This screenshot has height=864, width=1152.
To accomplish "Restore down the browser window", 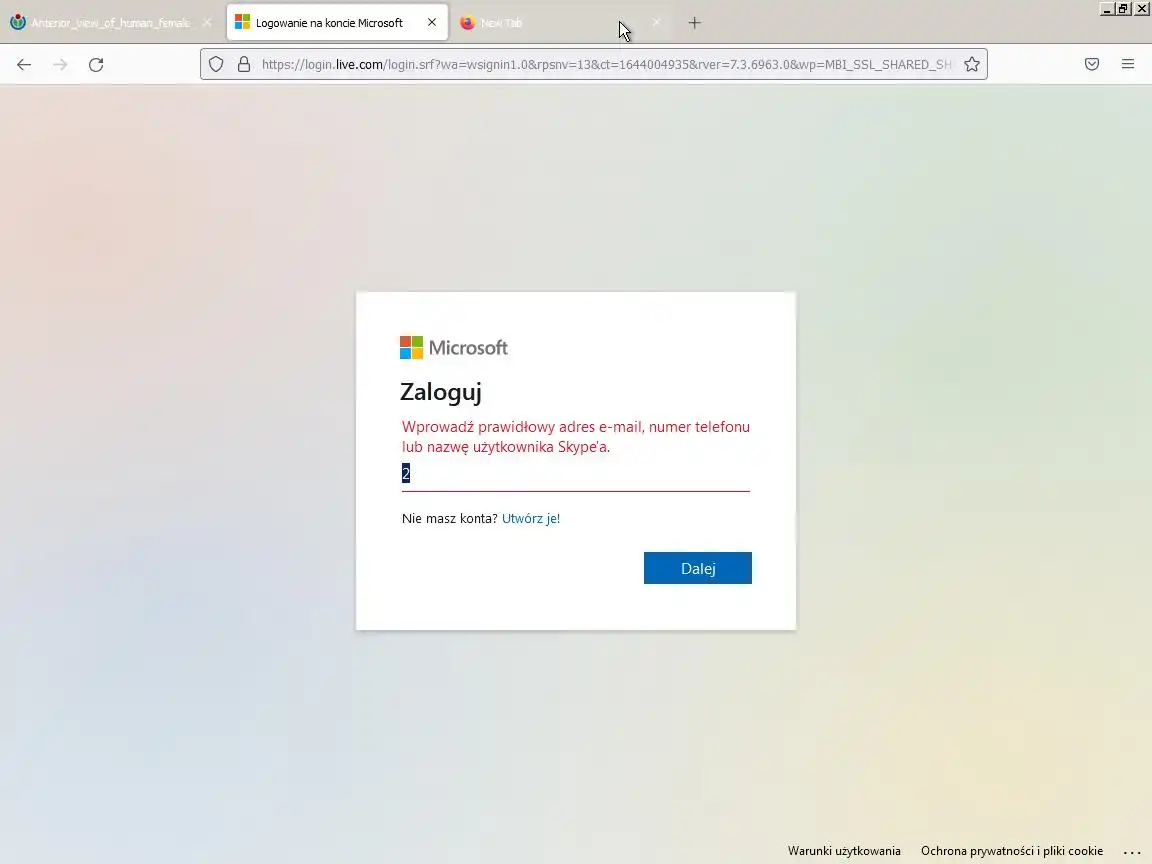I will [1123, 9].
